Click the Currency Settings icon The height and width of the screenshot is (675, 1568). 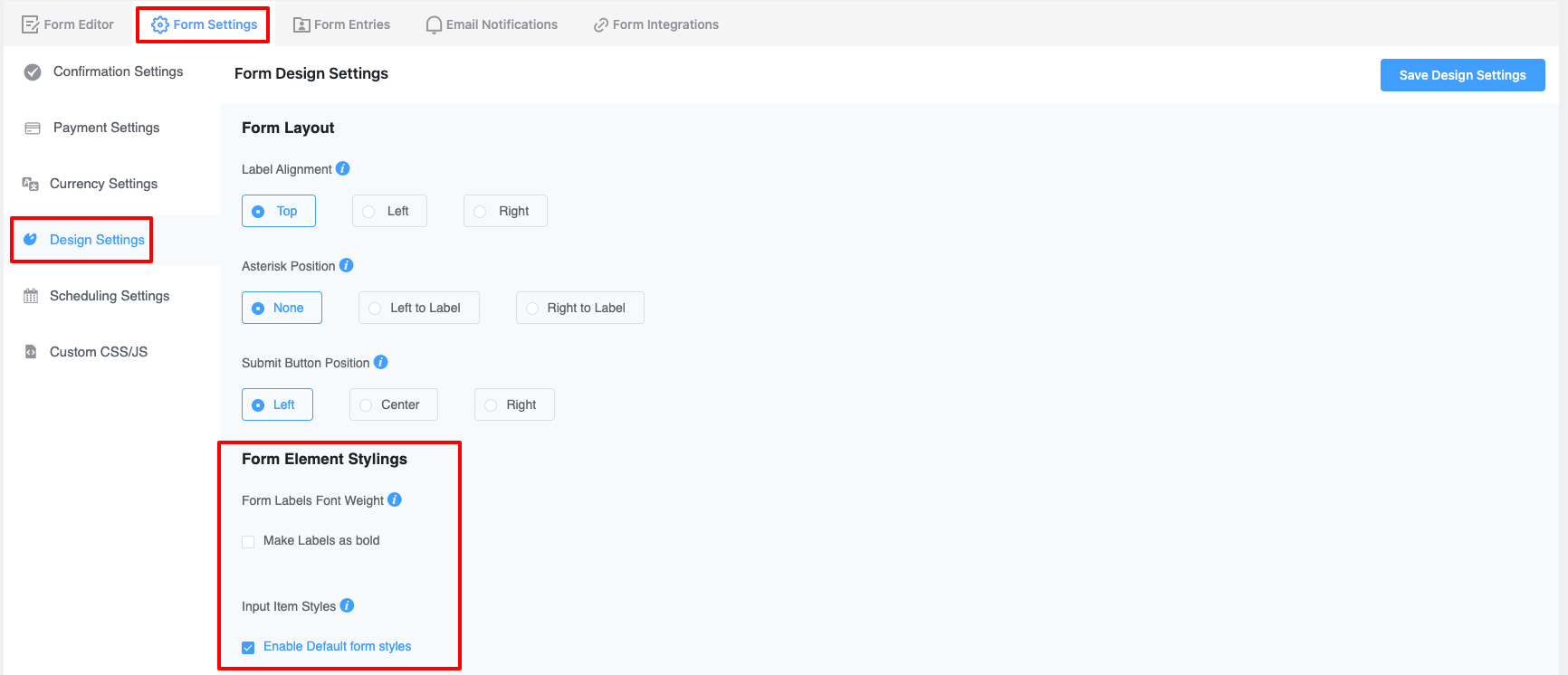[30, 184]
